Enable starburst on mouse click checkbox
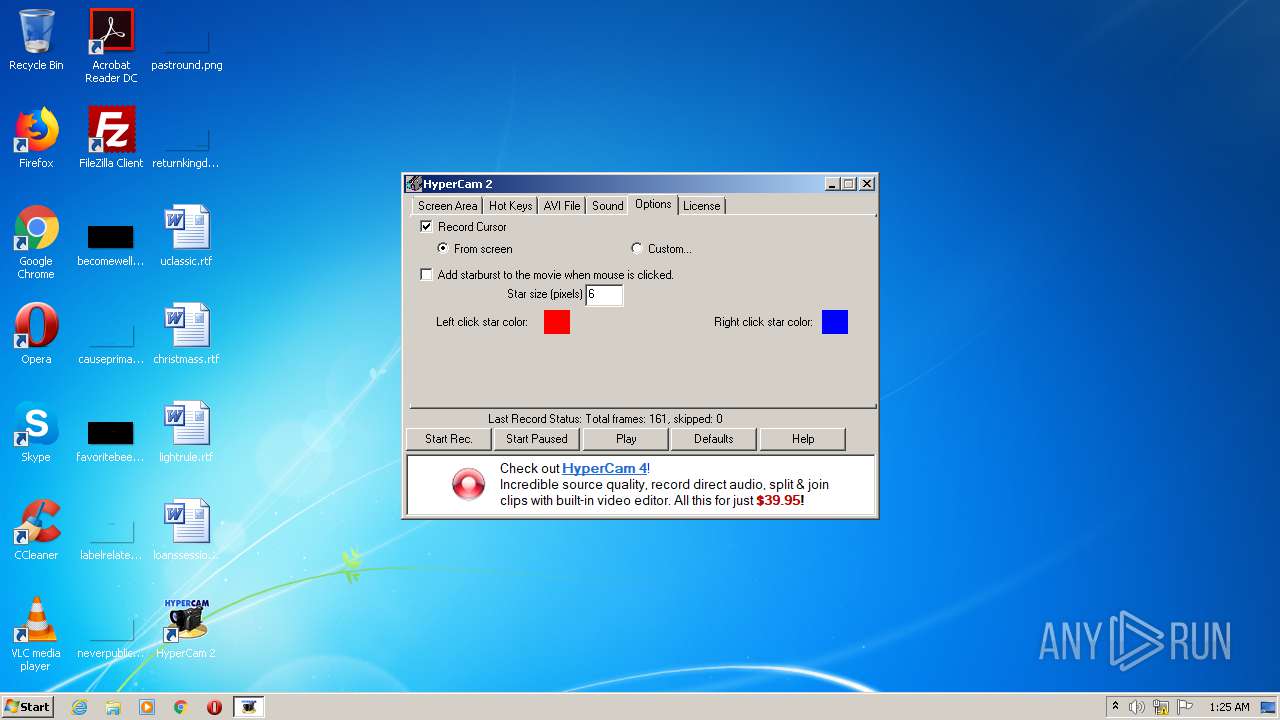The height and width of the screenshot is (720, 1280). pyautogui.click(x=427, y=274)
